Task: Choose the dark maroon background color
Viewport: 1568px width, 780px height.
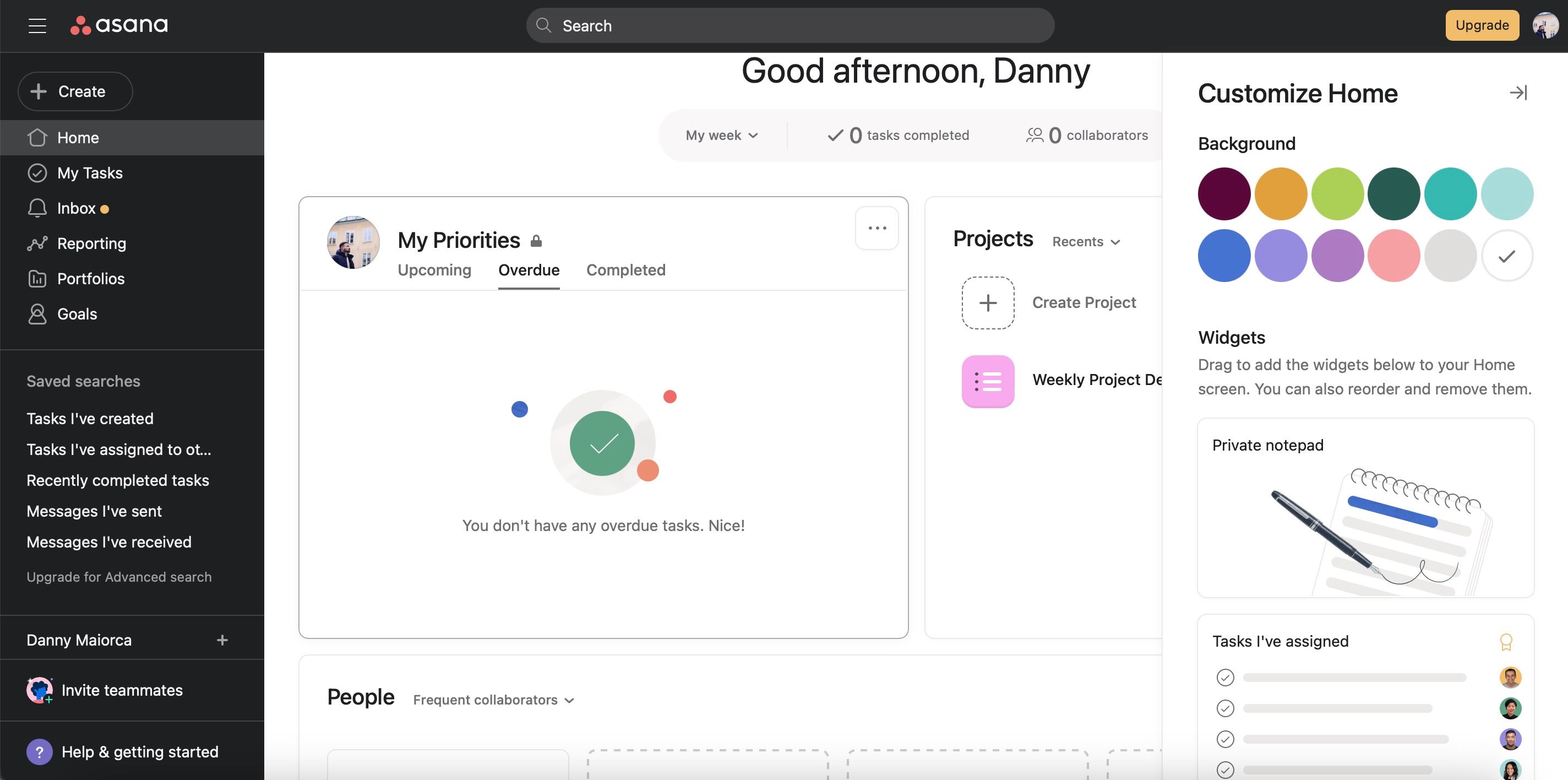Action: (1223, 194)
